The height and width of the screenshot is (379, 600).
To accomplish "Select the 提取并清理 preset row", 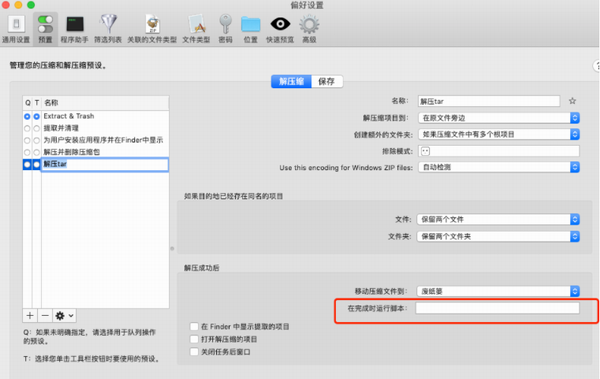I will point(96,128).
